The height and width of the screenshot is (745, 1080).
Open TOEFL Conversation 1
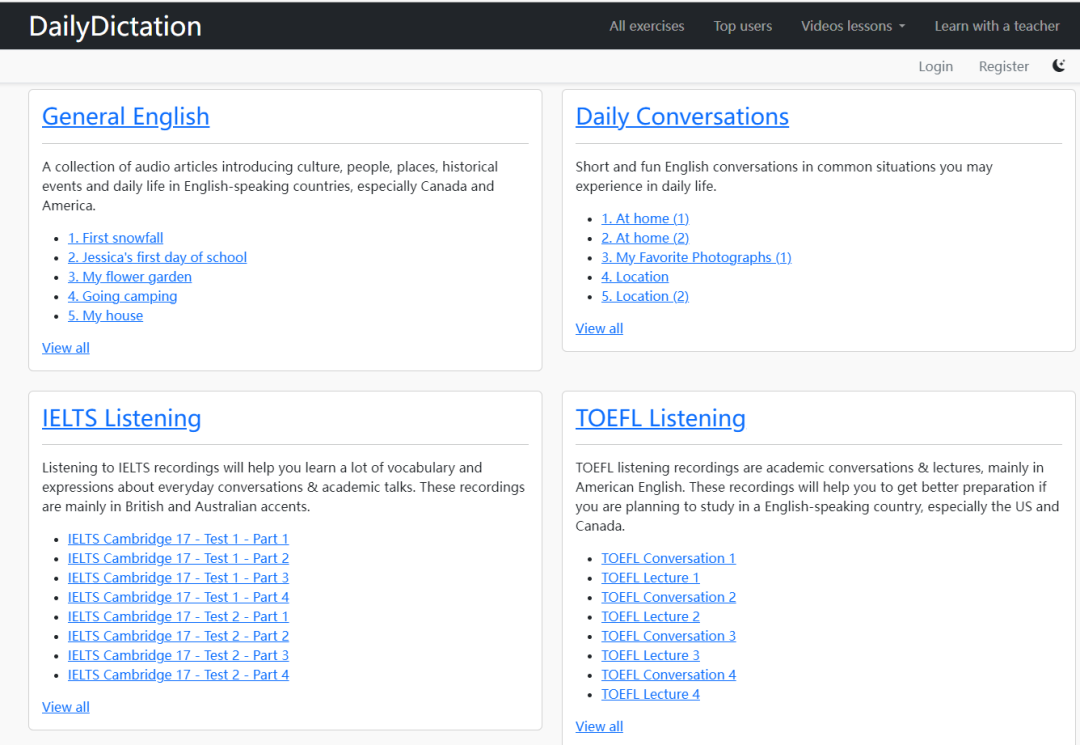tap(668, 558)
